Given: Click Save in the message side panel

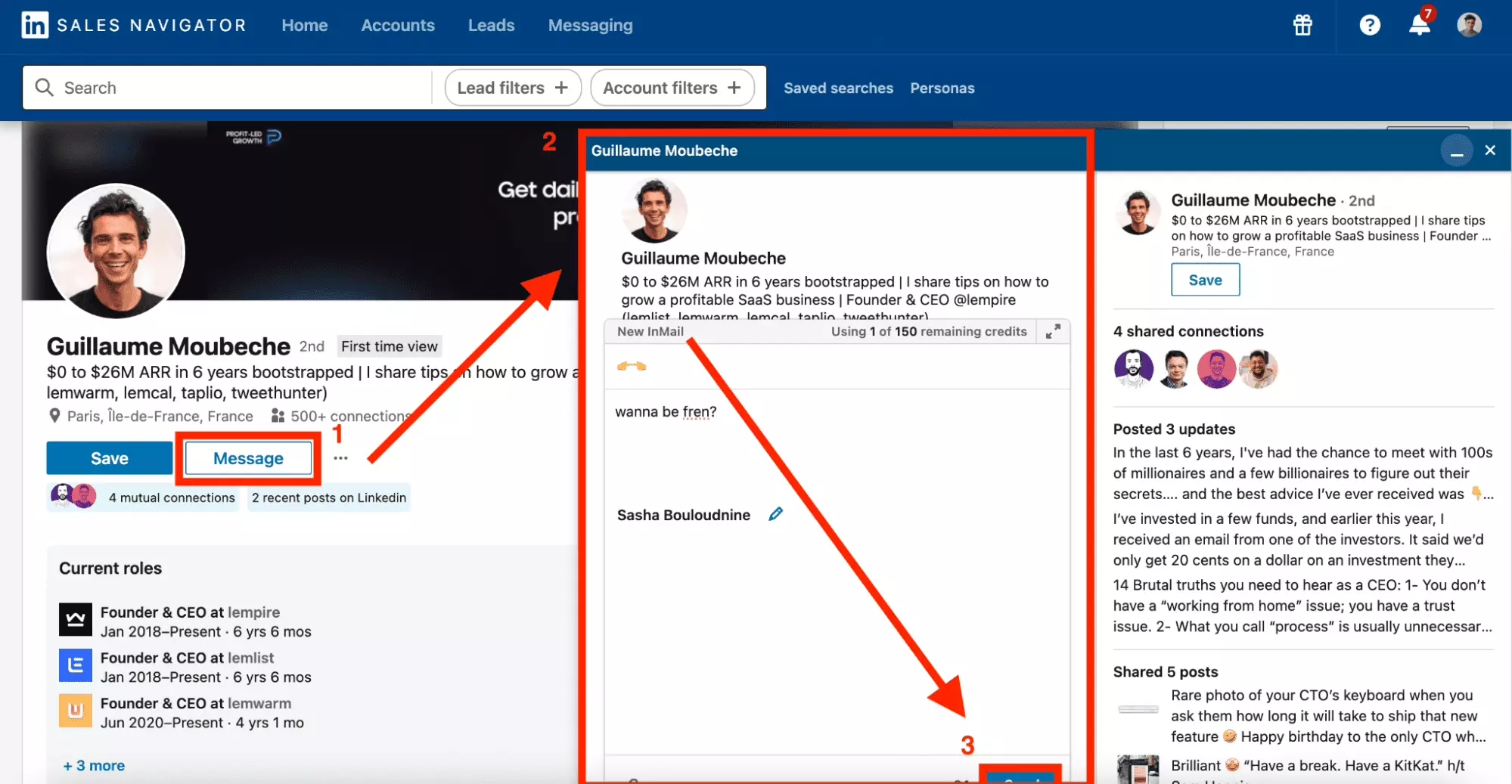Looking at the screenshot, I should tap(1204, 280).
